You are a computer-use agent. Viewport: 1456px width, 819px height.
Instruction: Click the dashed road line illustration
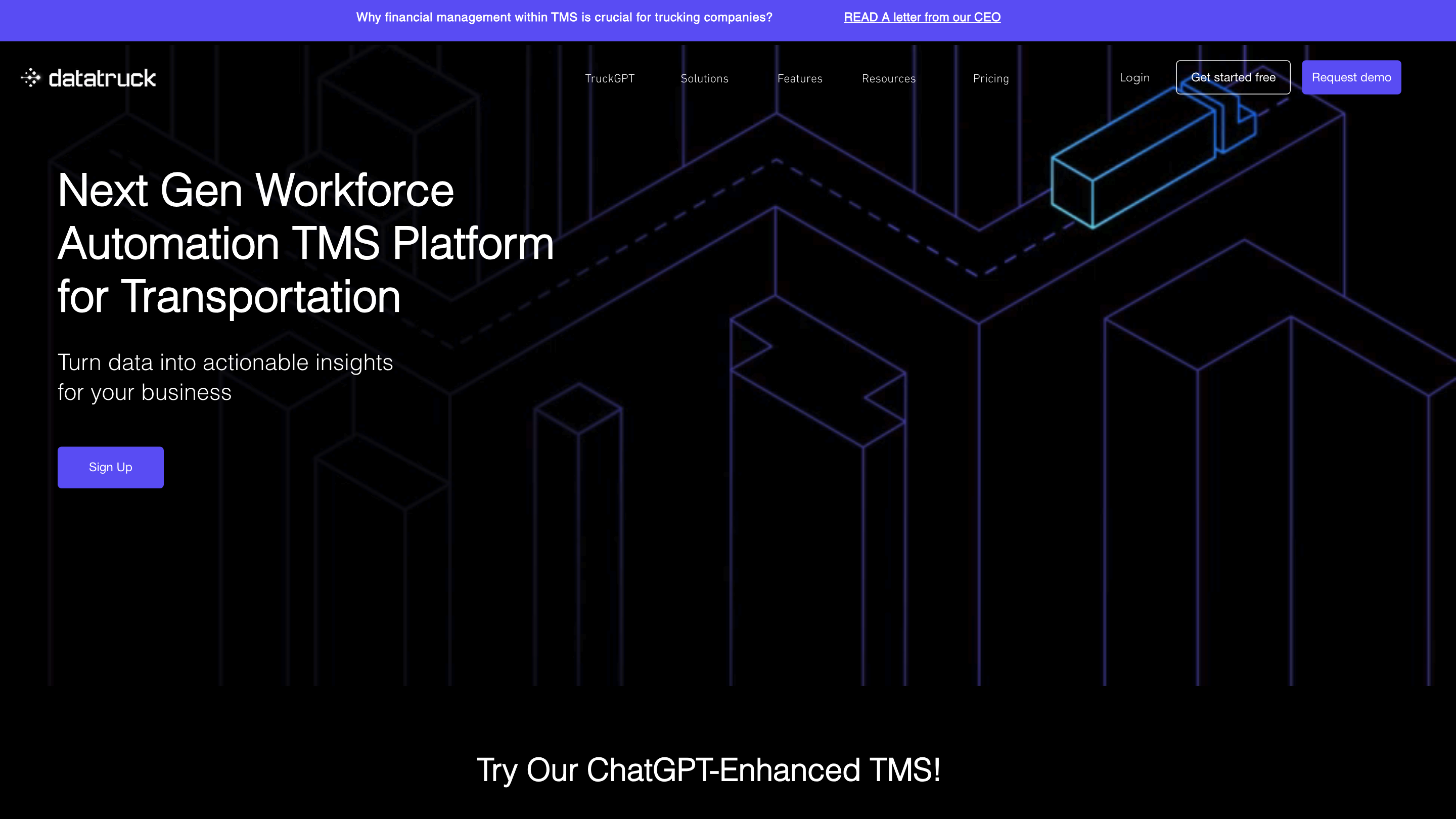[x=876, y=217]
